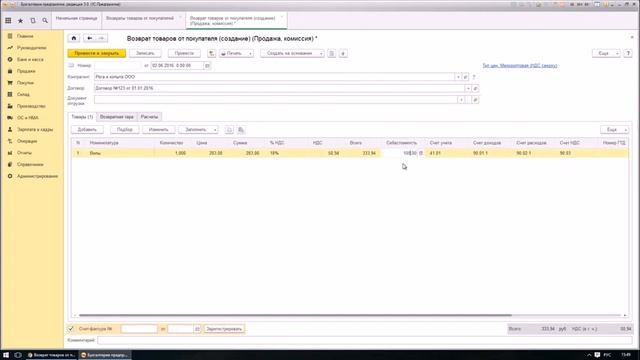Expand the Договор dropdown arrow

(x=468, y=88)
